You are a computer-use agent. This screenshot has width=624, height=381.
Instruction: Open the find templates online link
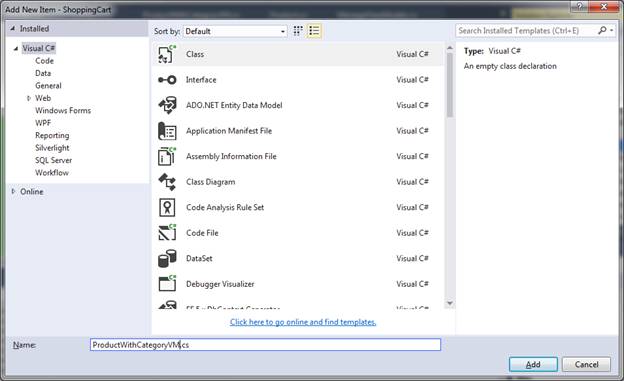coord(303,322)
